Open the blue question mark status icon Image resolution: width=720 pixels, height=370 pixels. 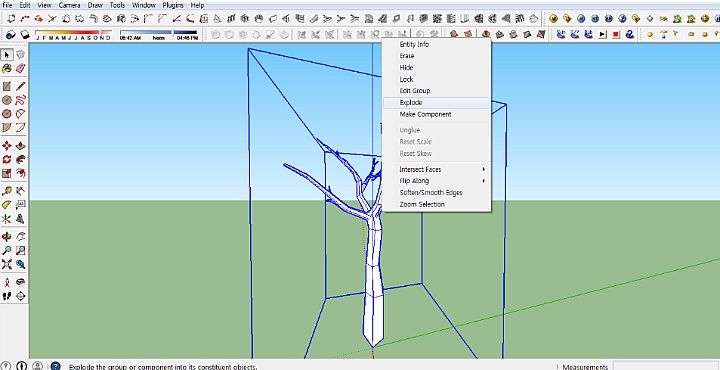55,366
